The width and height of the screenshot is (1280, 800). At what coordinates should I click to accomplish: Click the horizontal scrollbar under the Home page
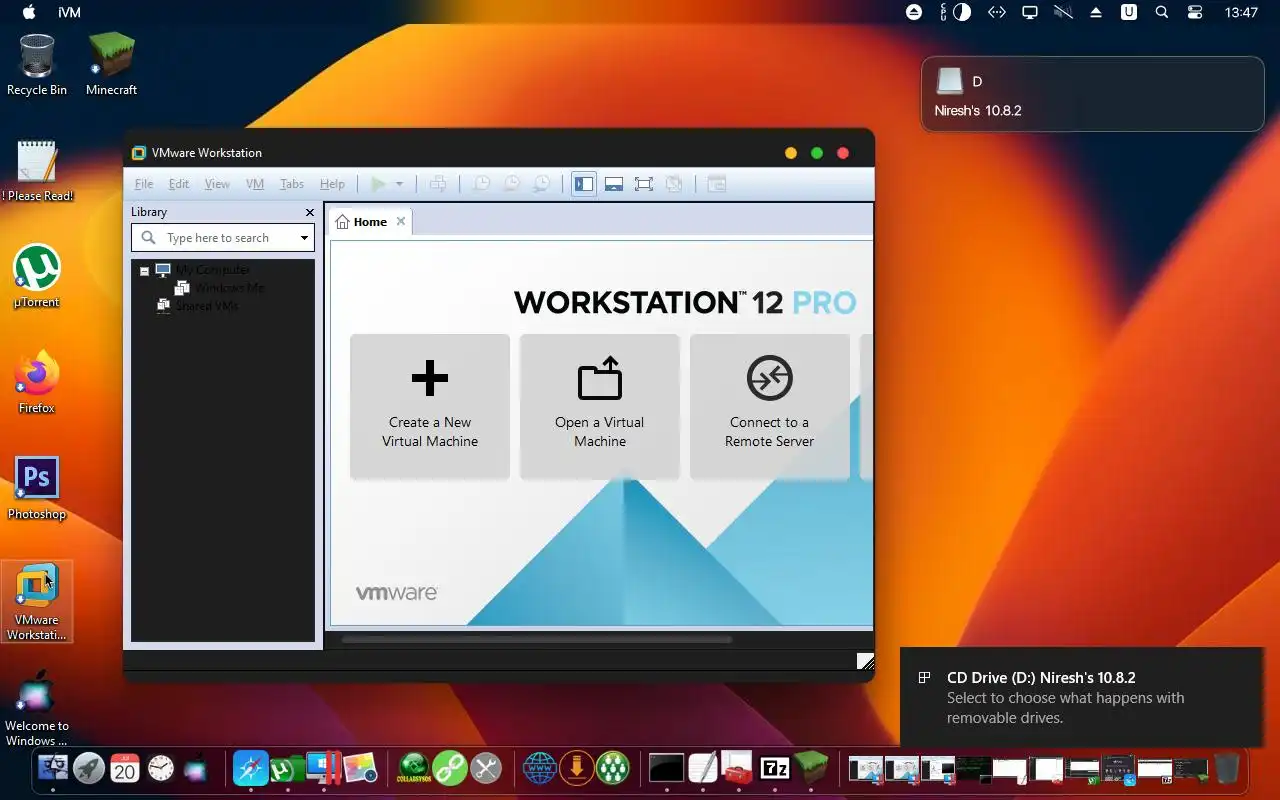pos(537,639)
